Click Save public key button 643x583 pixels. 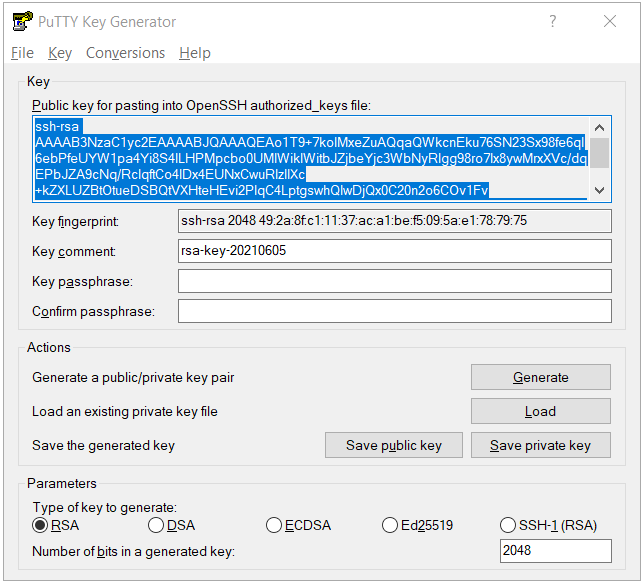pyautogui.click(x=394, y=445)
